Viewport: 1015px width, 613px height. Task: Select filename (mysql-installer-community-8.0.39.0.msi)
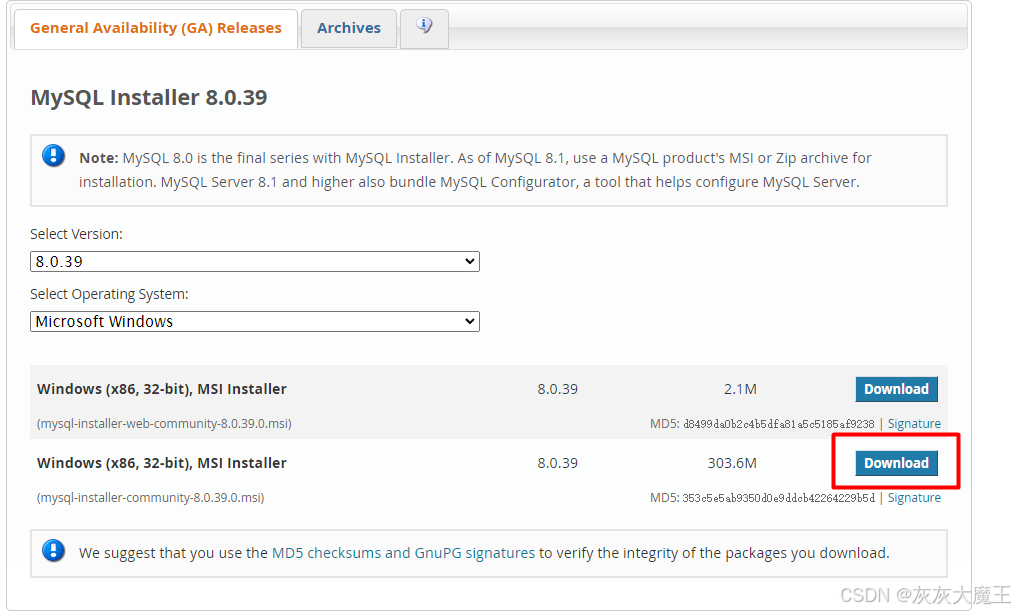[x=151, y=497]
